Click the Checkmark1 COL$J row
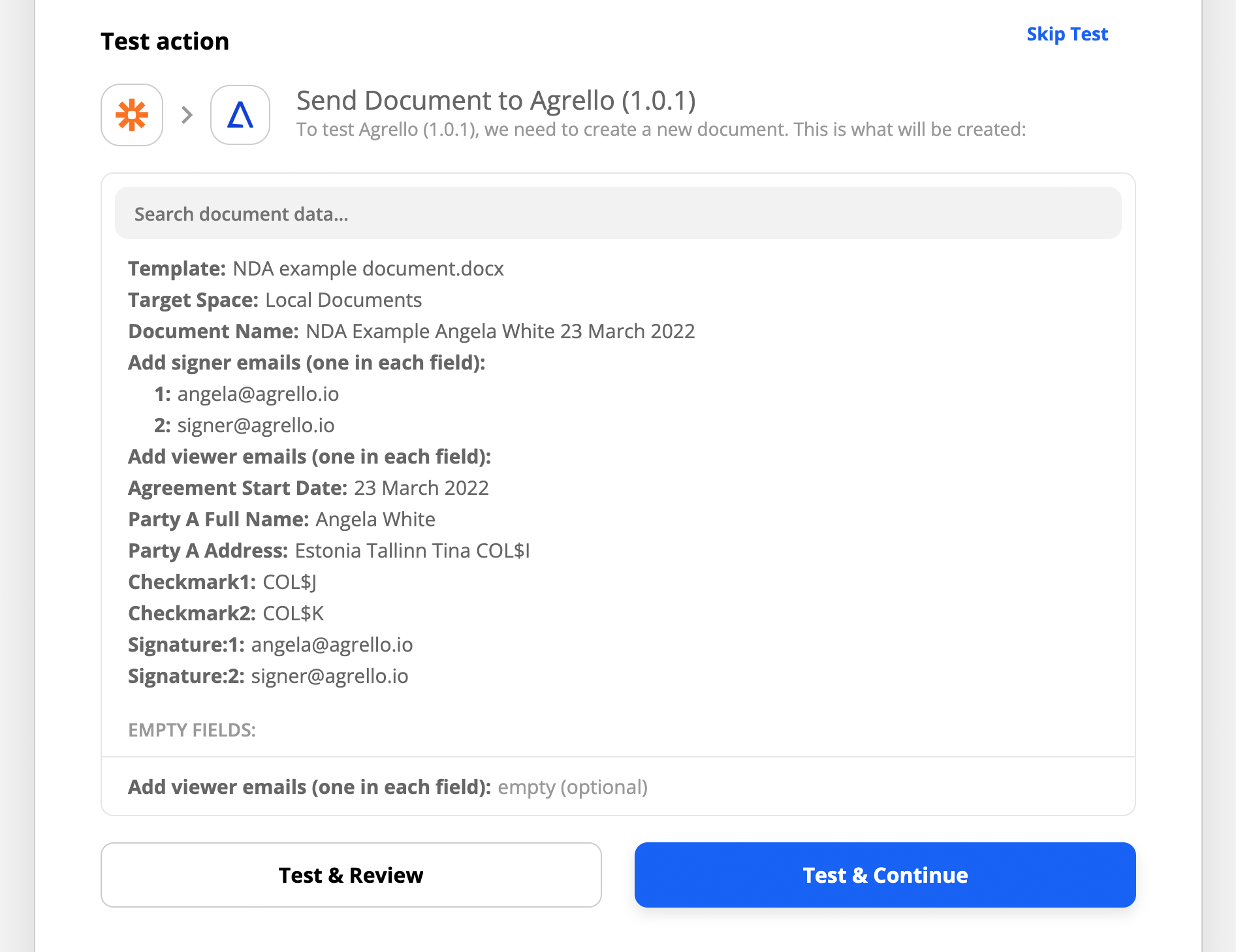 pyautogui.click(x=222, y=582)
